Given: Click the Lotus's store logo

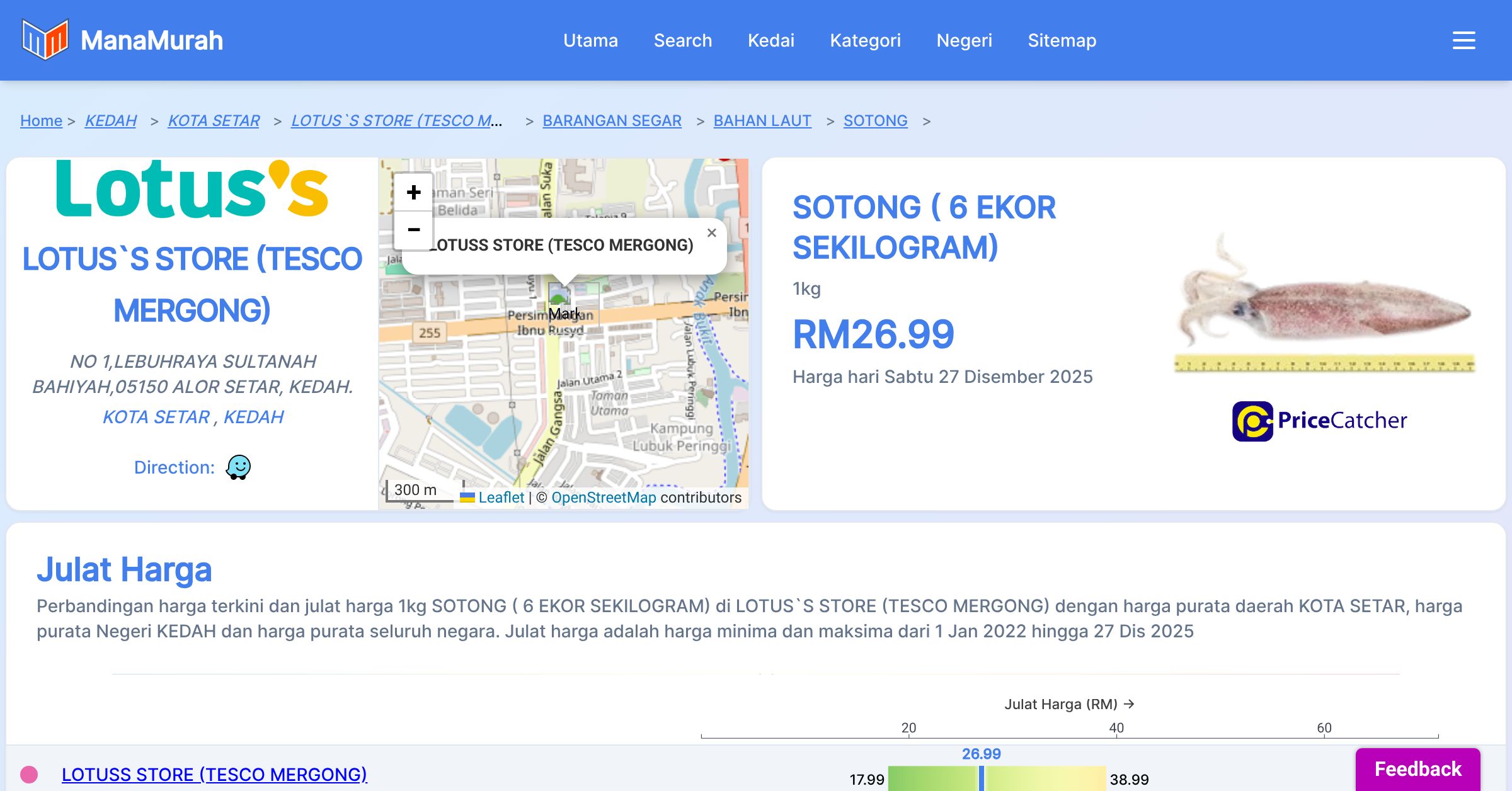Looking at the screenshot, I should click(192, 190).
